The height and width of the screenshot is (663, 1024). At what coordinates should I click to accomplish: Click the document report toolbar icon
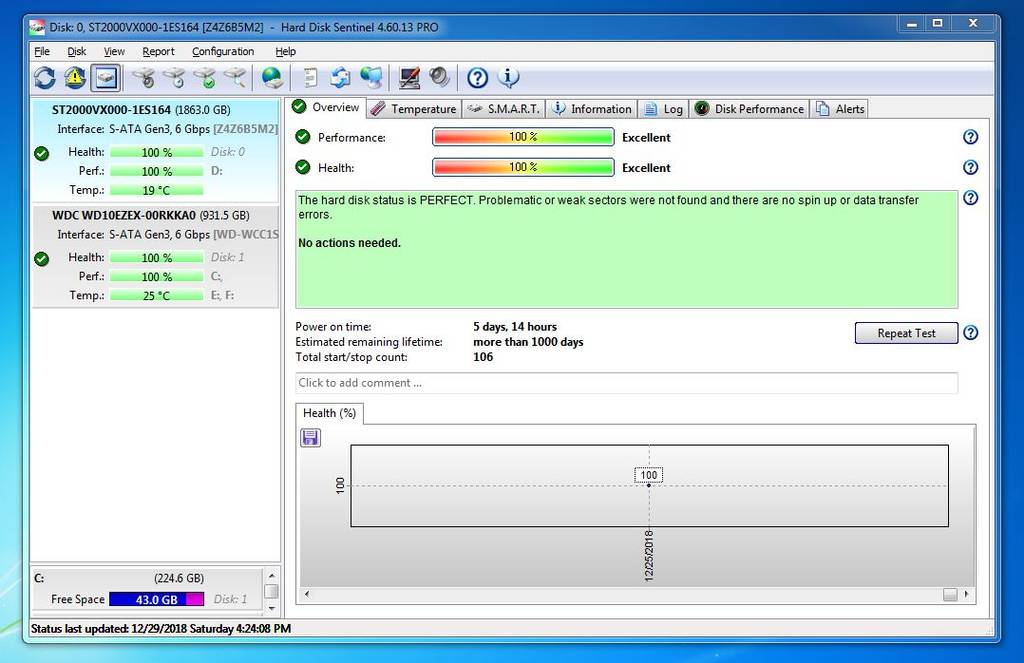[311, 77]
